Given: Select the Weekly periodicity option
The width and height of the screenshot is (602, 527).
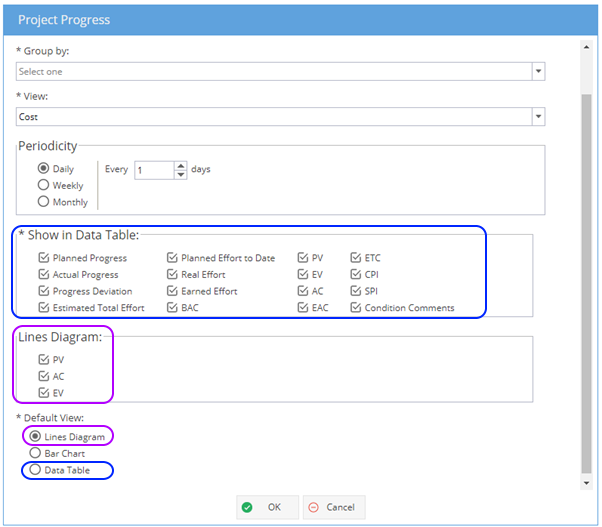Looking at the screenshot, I should click(x=43, y=185).
